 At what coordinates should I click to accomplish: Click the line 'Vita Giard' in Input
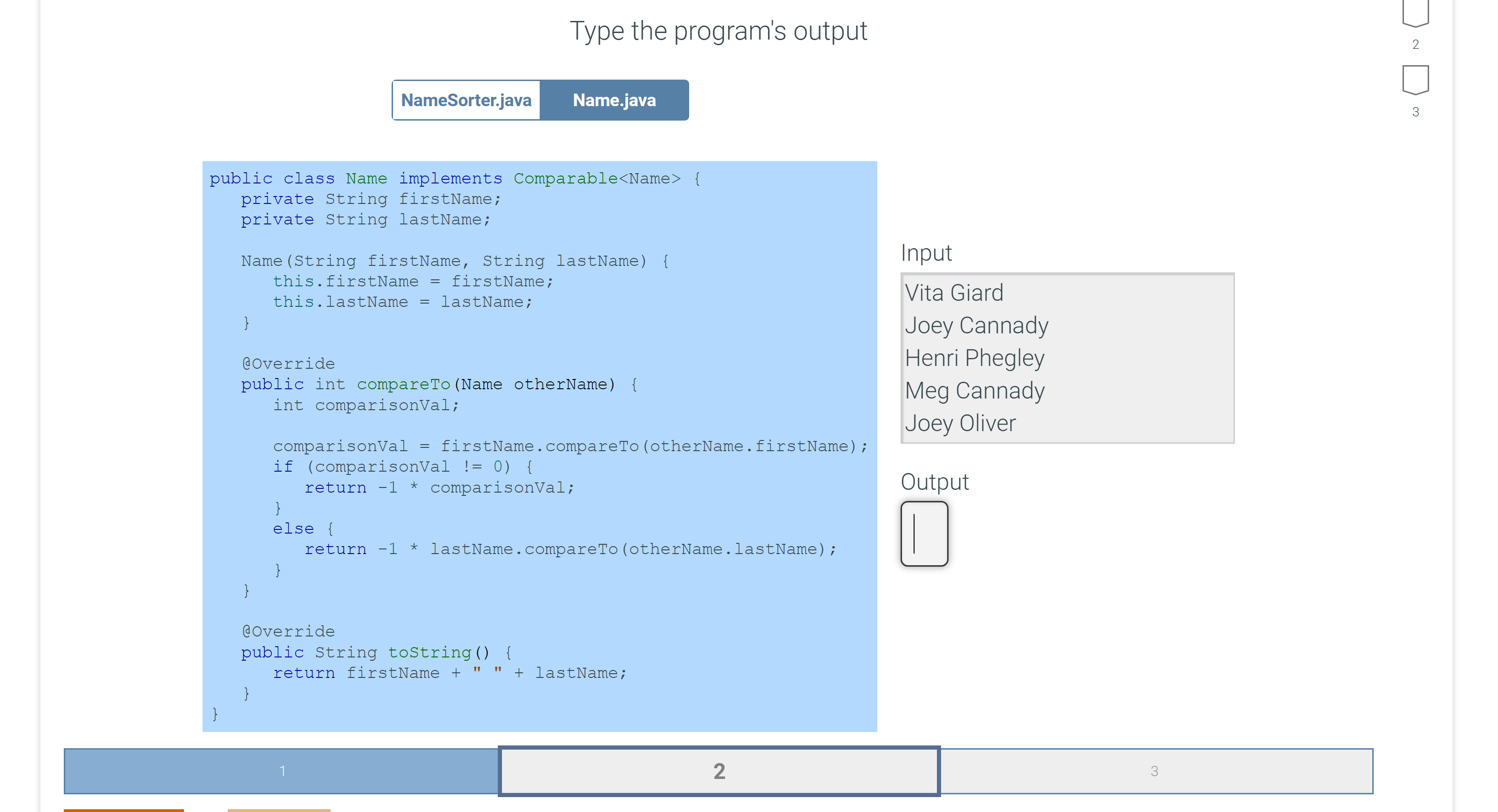(954, 293)
